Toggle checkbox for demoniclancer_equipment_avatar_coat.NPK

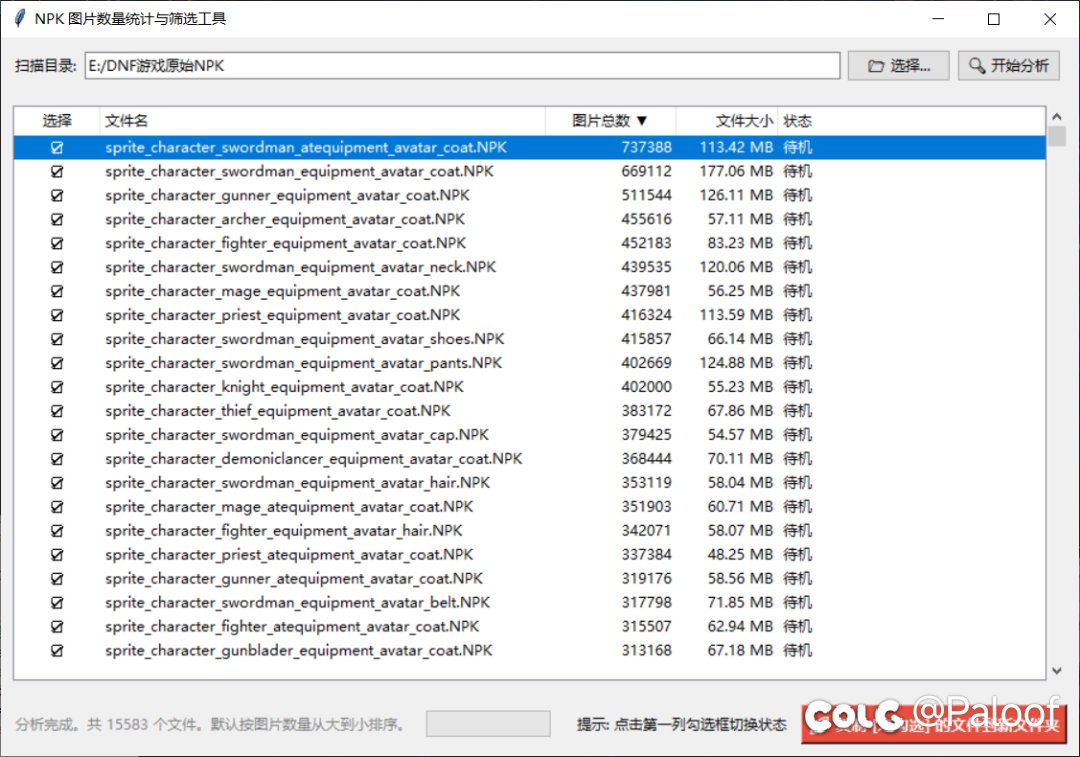(57, 459)
